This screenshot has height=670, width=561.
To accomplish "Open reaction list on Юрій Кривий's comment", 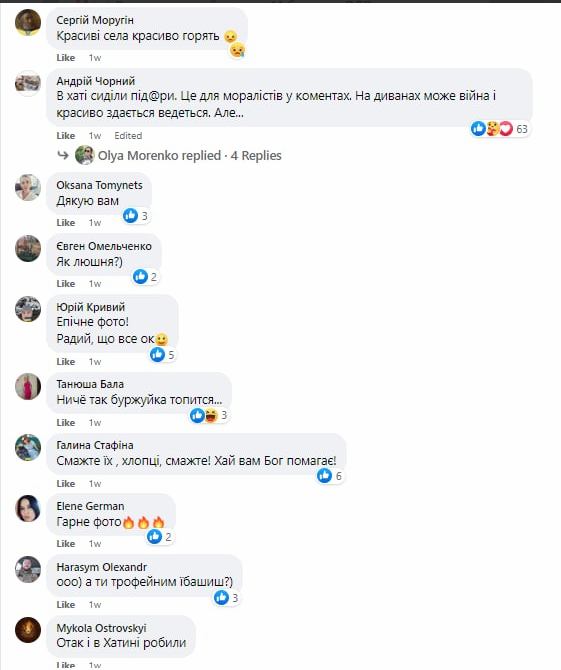I will point(163,355).
